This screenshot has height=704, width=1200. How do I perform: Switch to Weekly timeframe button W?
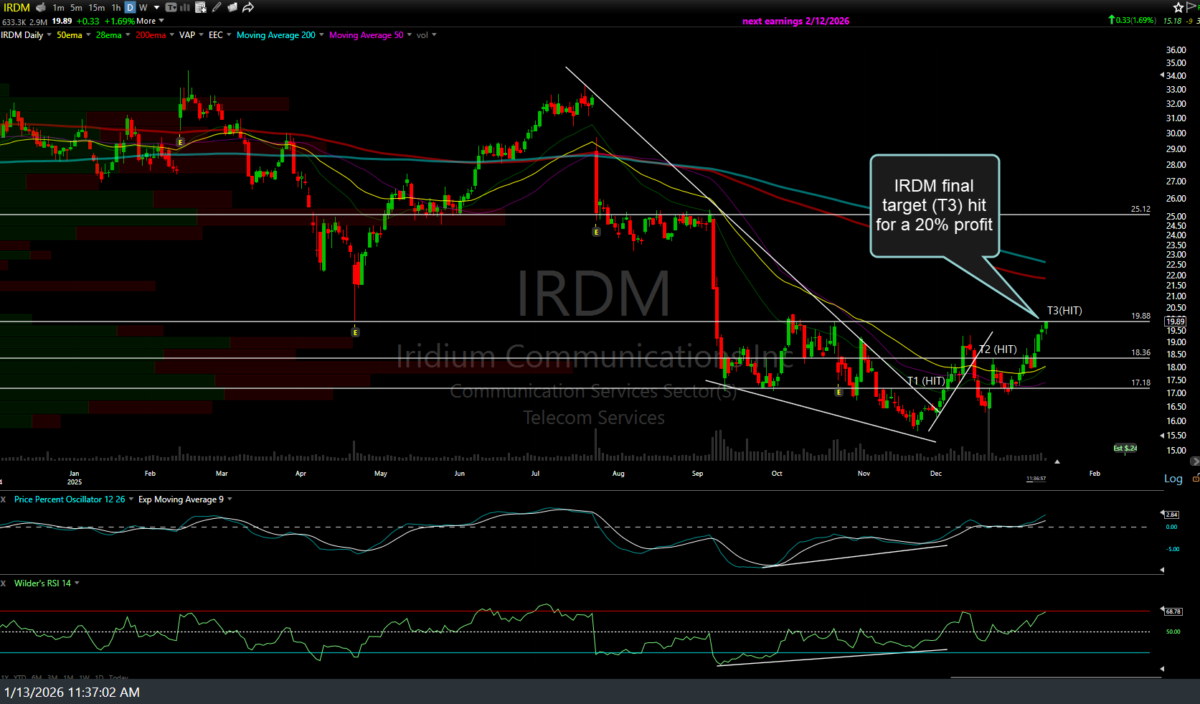pyautogui.click(x=143, y=7)
